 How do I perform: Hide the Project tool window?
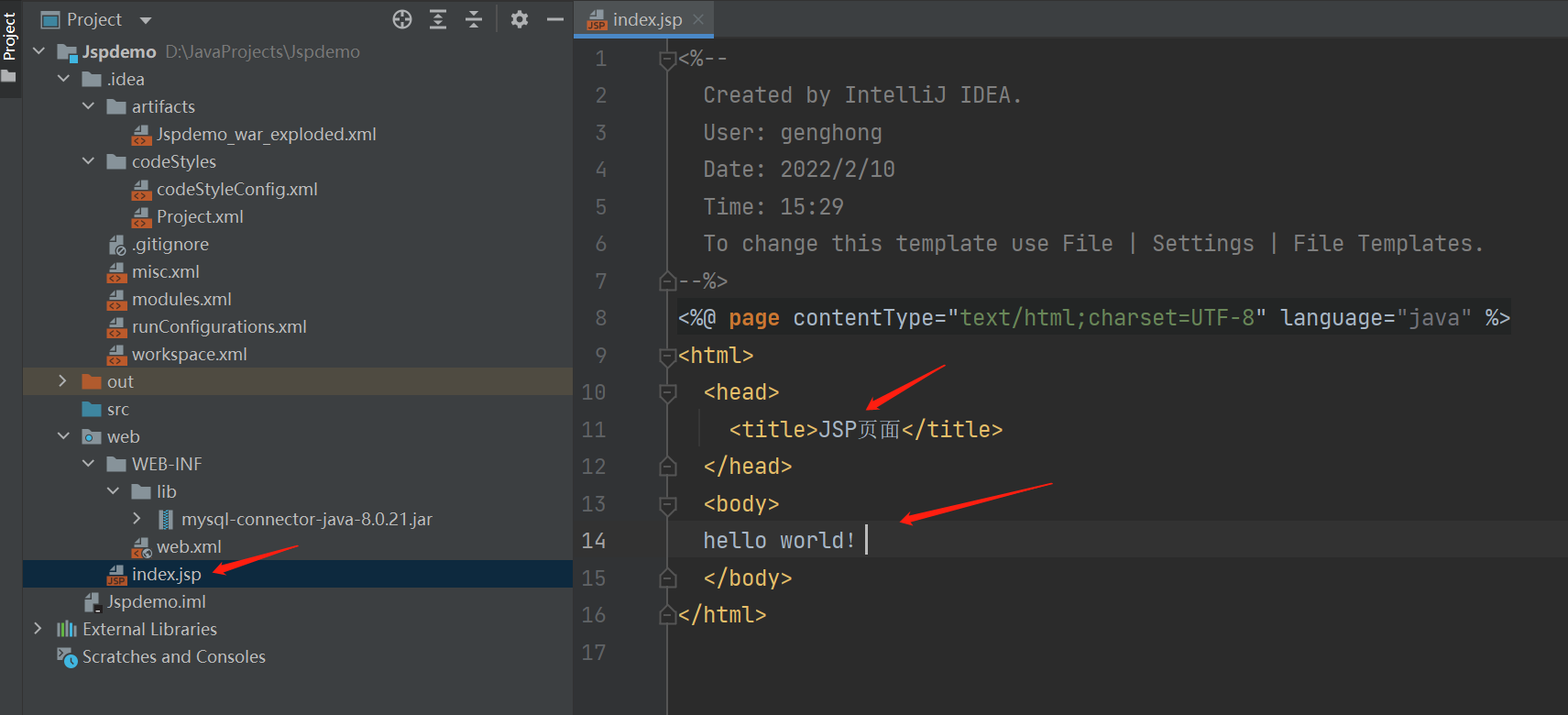(x=555, y=19)
